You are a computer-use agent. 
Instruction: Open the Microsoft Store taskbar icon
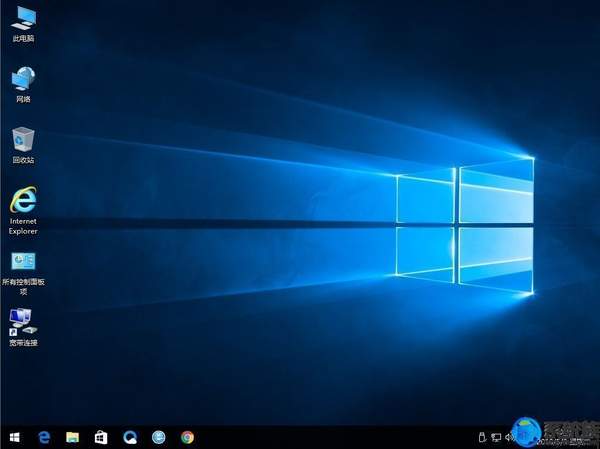point(101,437)
